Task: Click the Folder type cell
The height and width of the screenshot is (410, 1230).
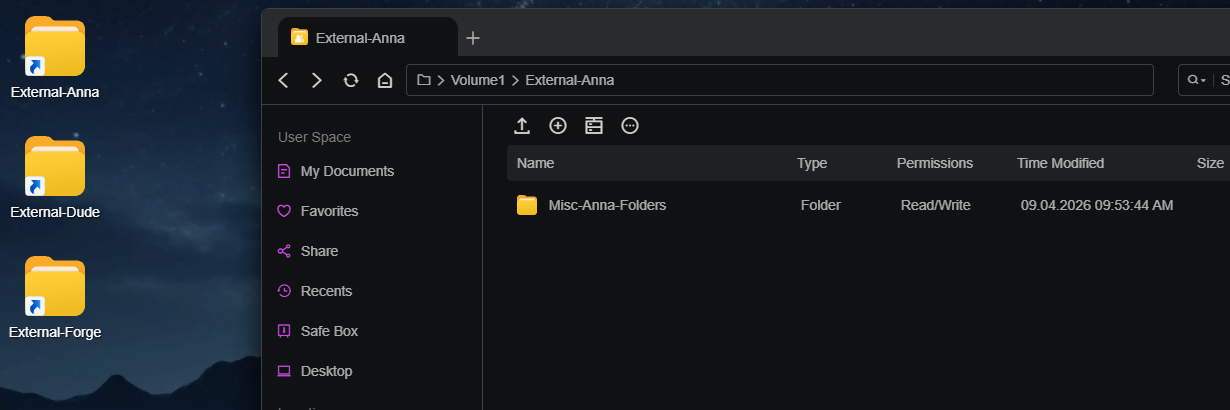Action: click(821, 205)
